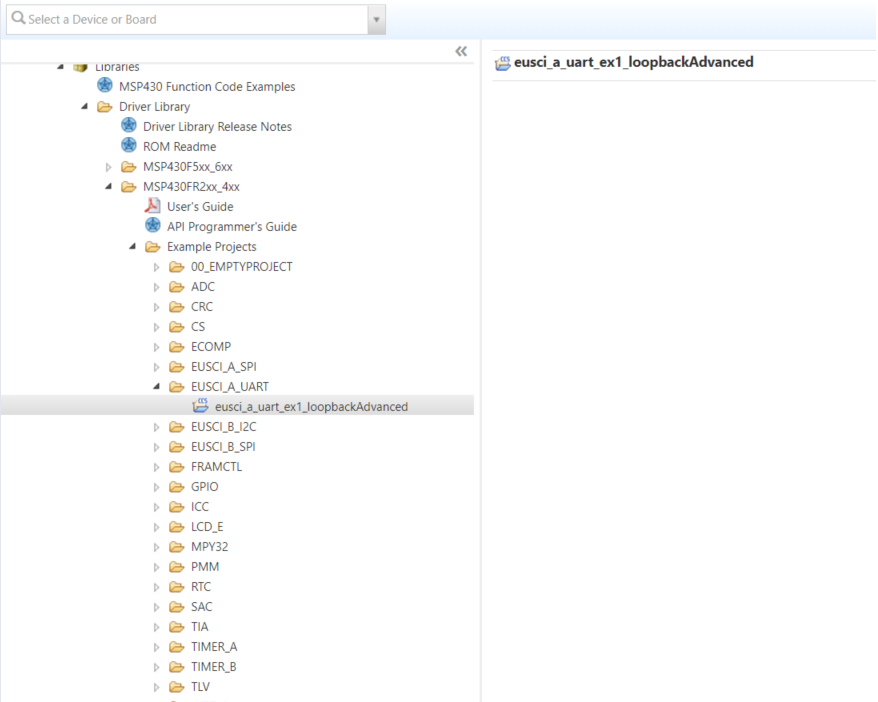Select the ECOMP tree row label
Screen dimensions: 878x702
pyautogui.click(x=211, y=347)
